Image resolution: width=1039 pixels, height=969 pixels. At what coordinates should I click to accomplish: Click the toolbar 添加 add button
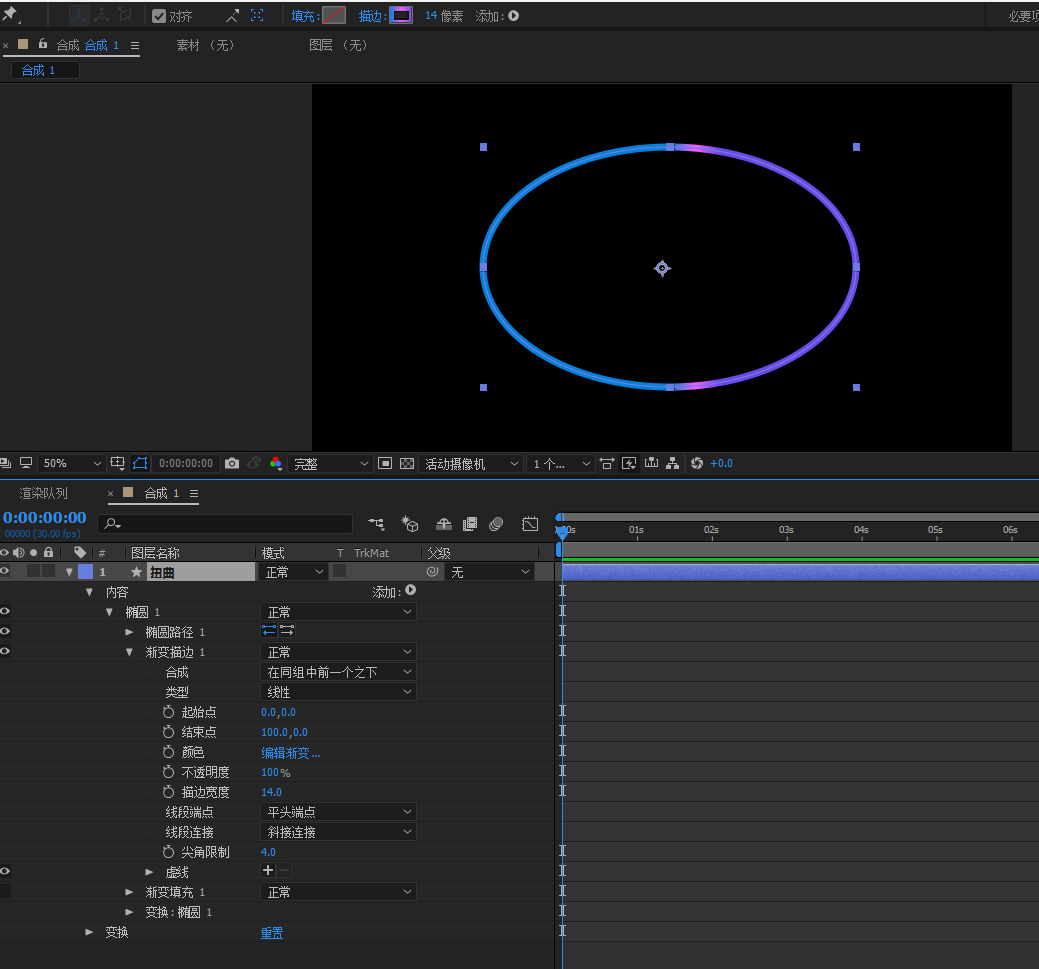click(514, 16)
